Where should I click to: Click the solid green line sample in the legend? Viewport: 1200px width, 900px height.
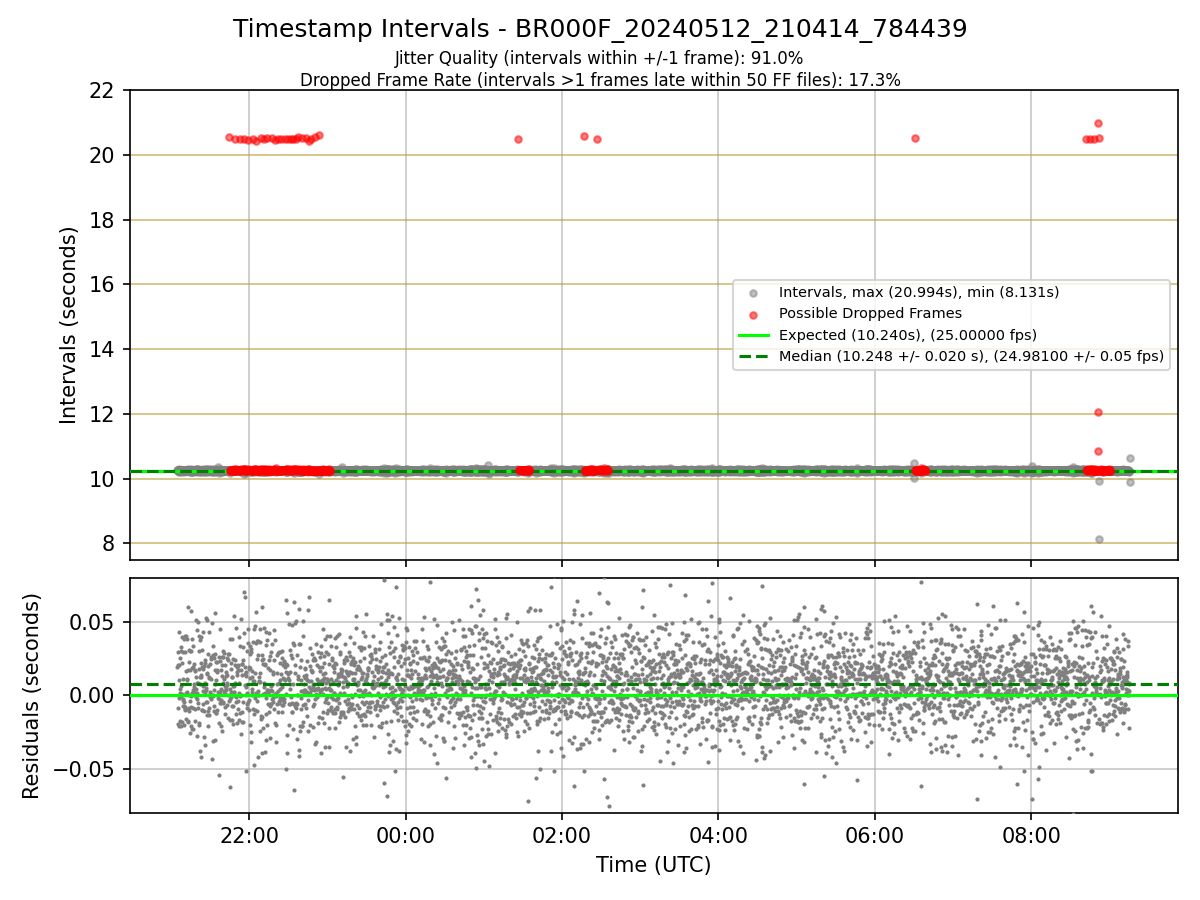pos(754,335)
